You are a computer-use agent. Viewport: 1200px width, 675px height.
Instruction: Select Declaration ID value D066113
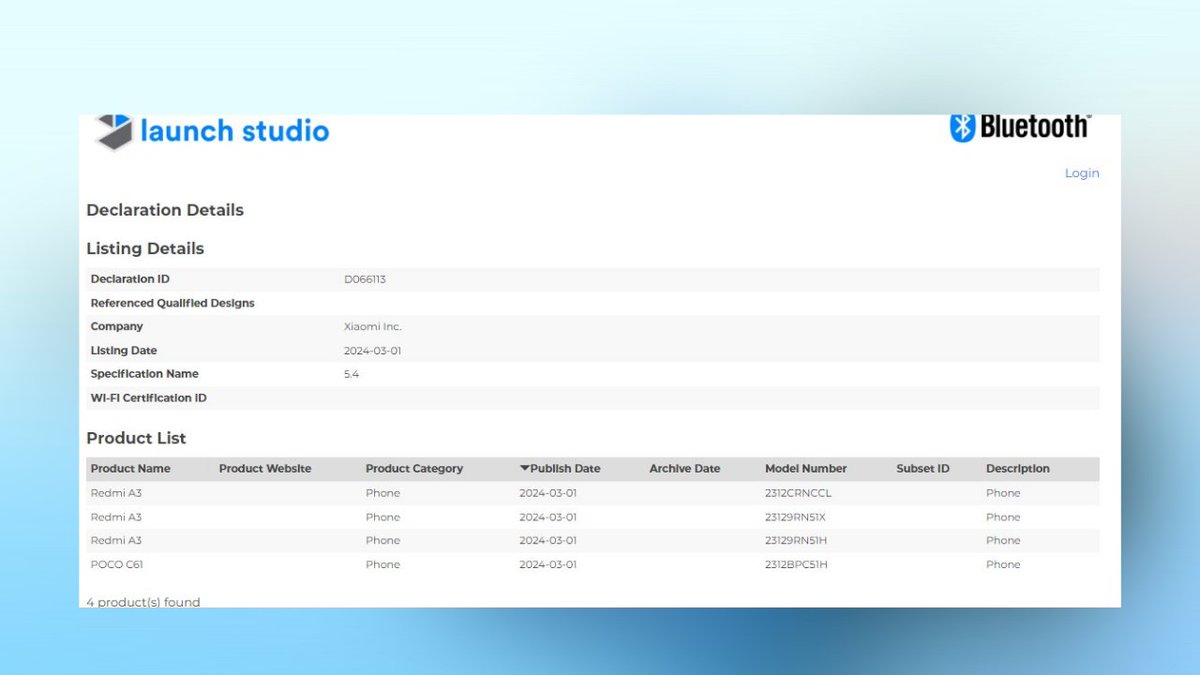coord(365,279)
